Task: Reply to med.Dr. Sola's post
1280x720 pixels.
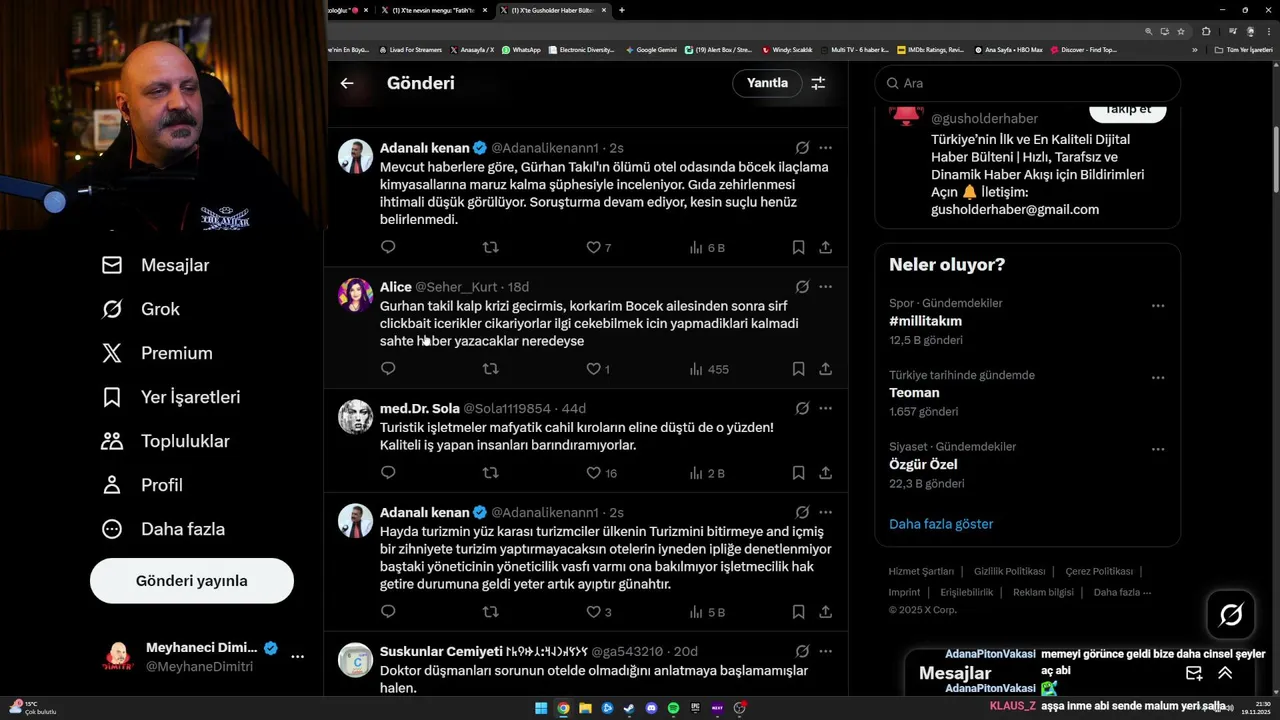Action: tap(388, 473)
